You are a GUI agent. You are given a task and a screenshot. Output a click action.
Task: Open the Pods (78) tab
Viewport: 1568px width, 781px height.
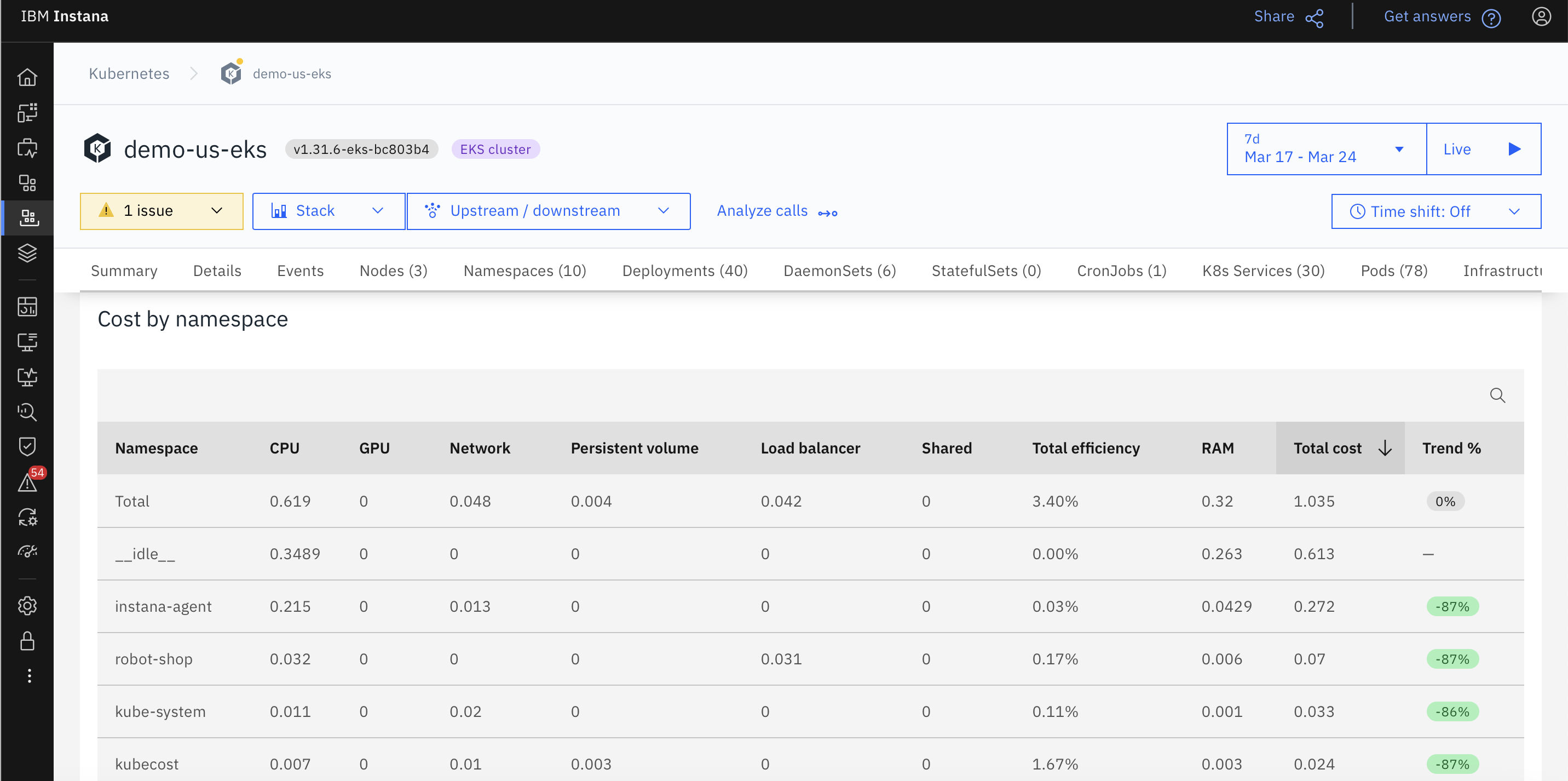click(1394, 270)
